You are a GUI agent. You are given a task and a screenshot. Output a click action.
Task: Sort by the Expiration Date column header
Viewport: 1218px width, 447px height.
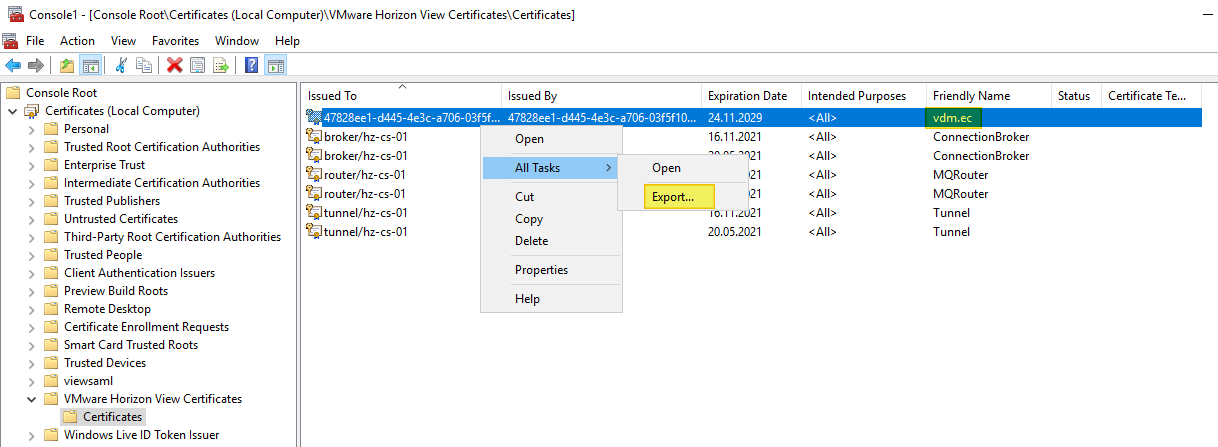pyautogui.click(x=747, y=96)
